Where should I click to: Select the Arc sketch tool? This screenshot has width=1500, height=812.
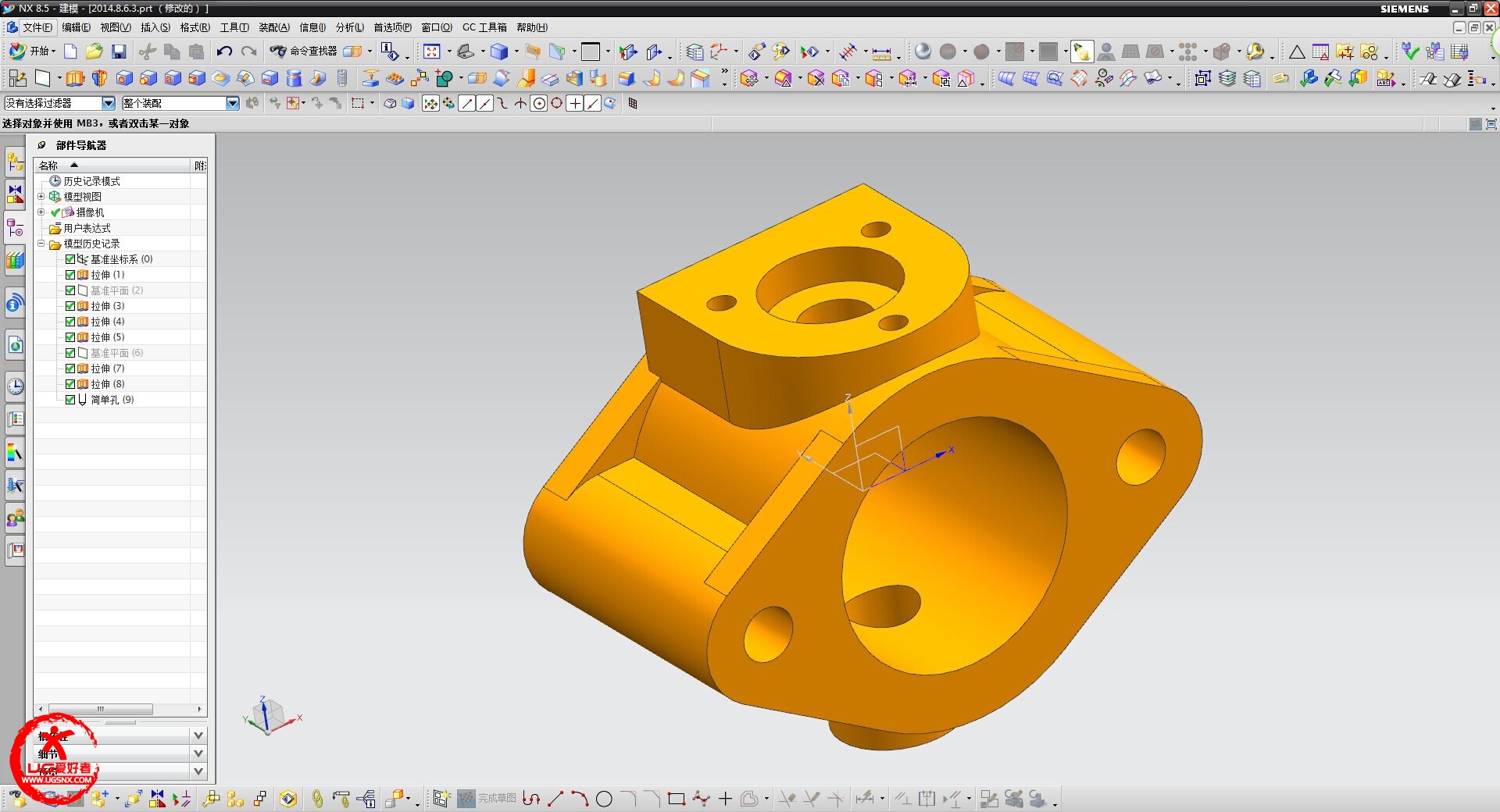580,799
